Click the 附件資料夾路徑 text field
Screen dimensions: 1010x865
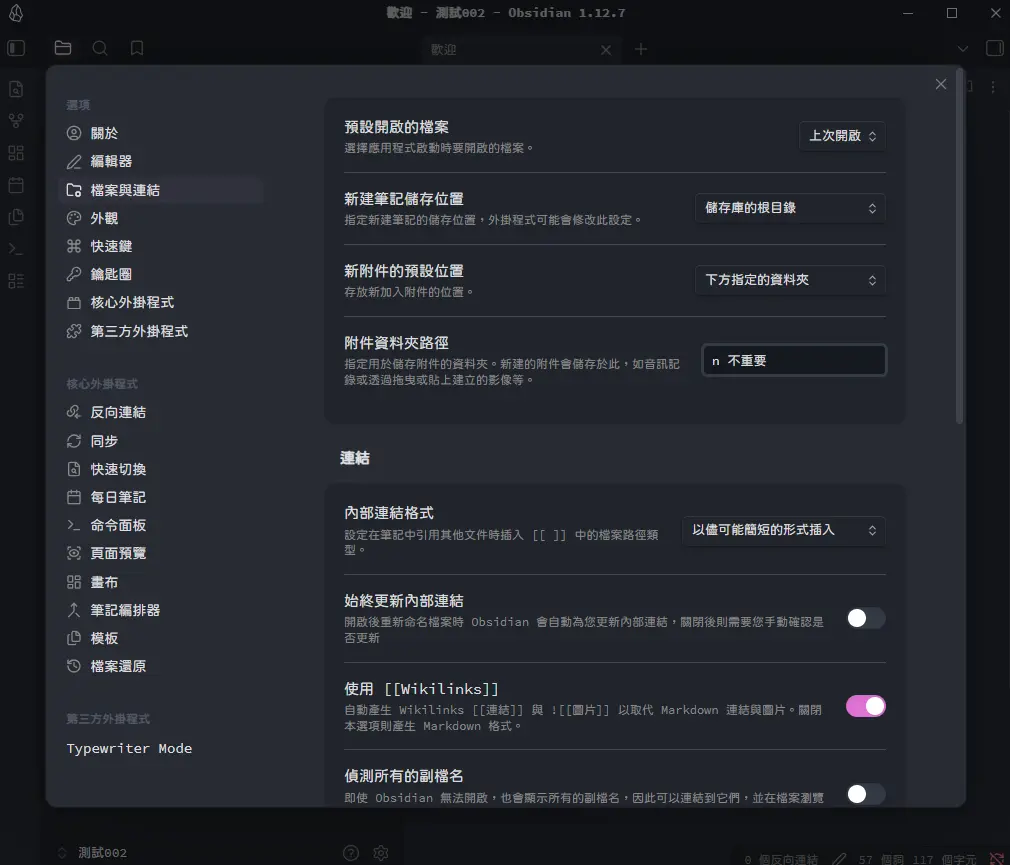click(794, 361)
